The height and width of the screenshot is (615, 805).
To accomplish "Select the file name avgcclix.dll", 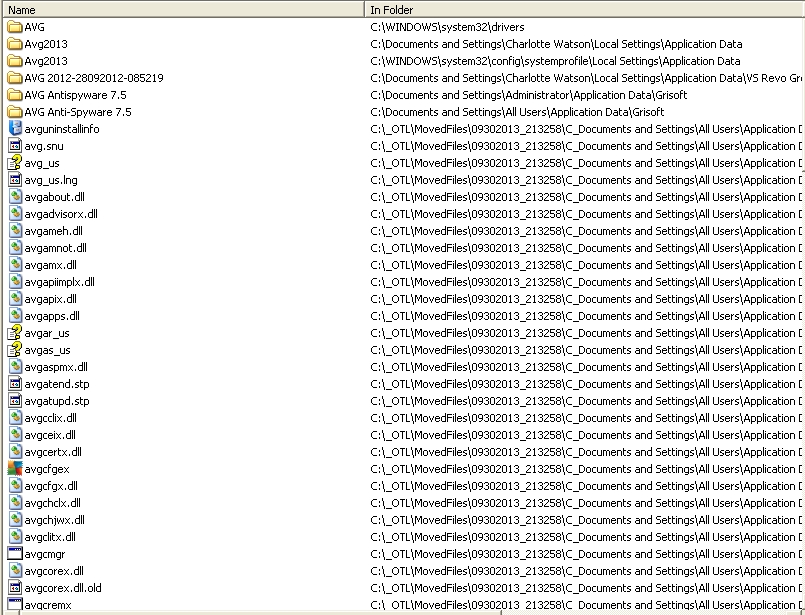I will pyautogui.click(x=50, y=417).
